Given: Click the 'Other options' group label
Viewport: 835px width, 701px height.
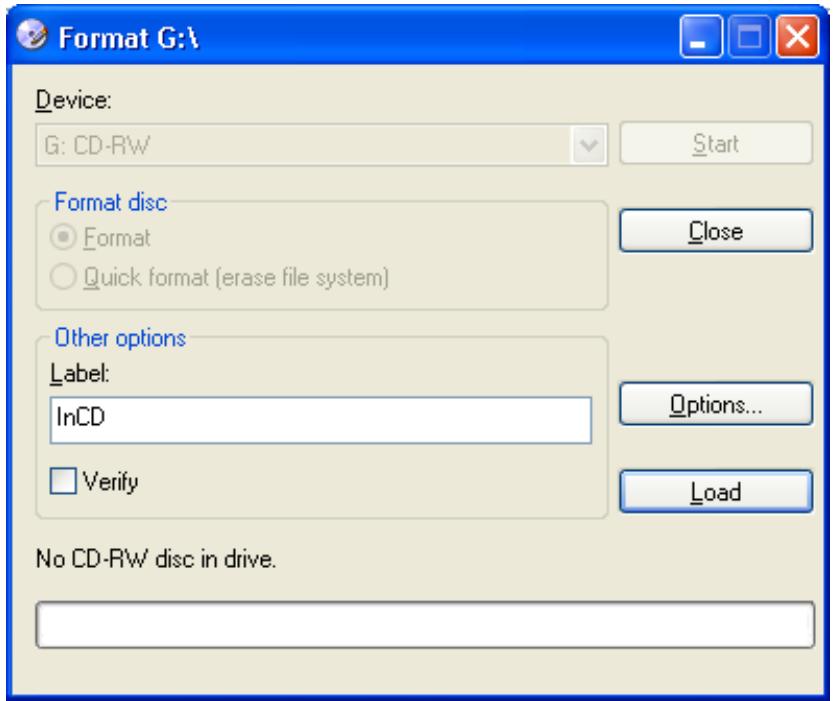Looking at the screenshot, I should click(120, 338).
